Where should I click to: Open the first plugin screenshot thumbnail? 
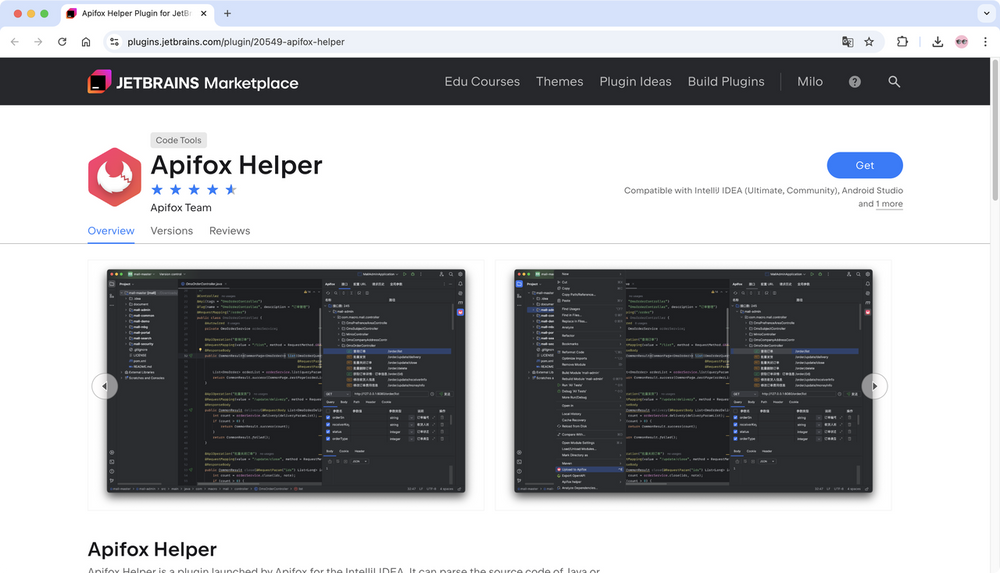(x=286, y=381)
